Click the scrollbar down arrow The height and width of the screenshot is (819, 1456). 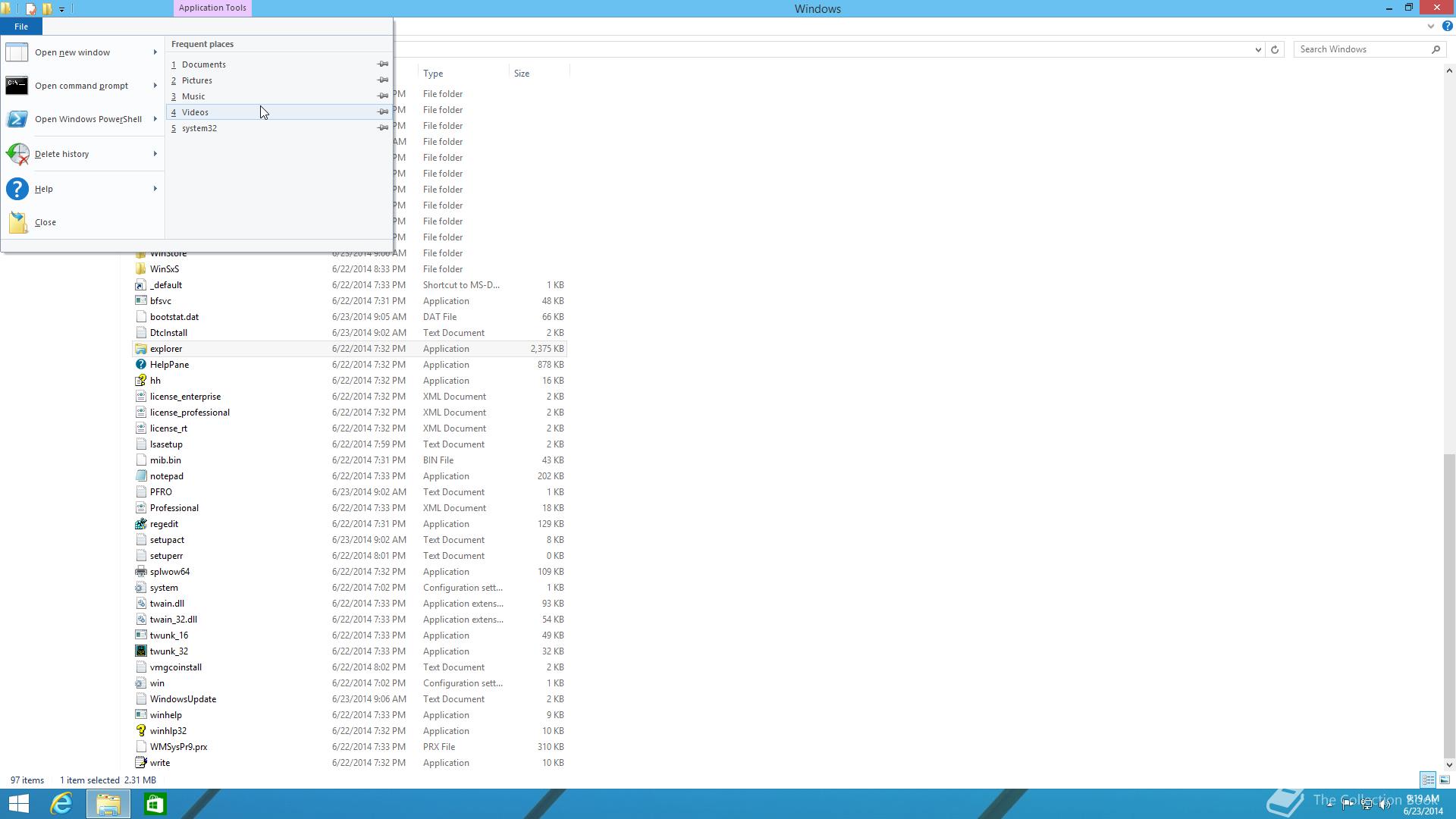point(1449,764)
